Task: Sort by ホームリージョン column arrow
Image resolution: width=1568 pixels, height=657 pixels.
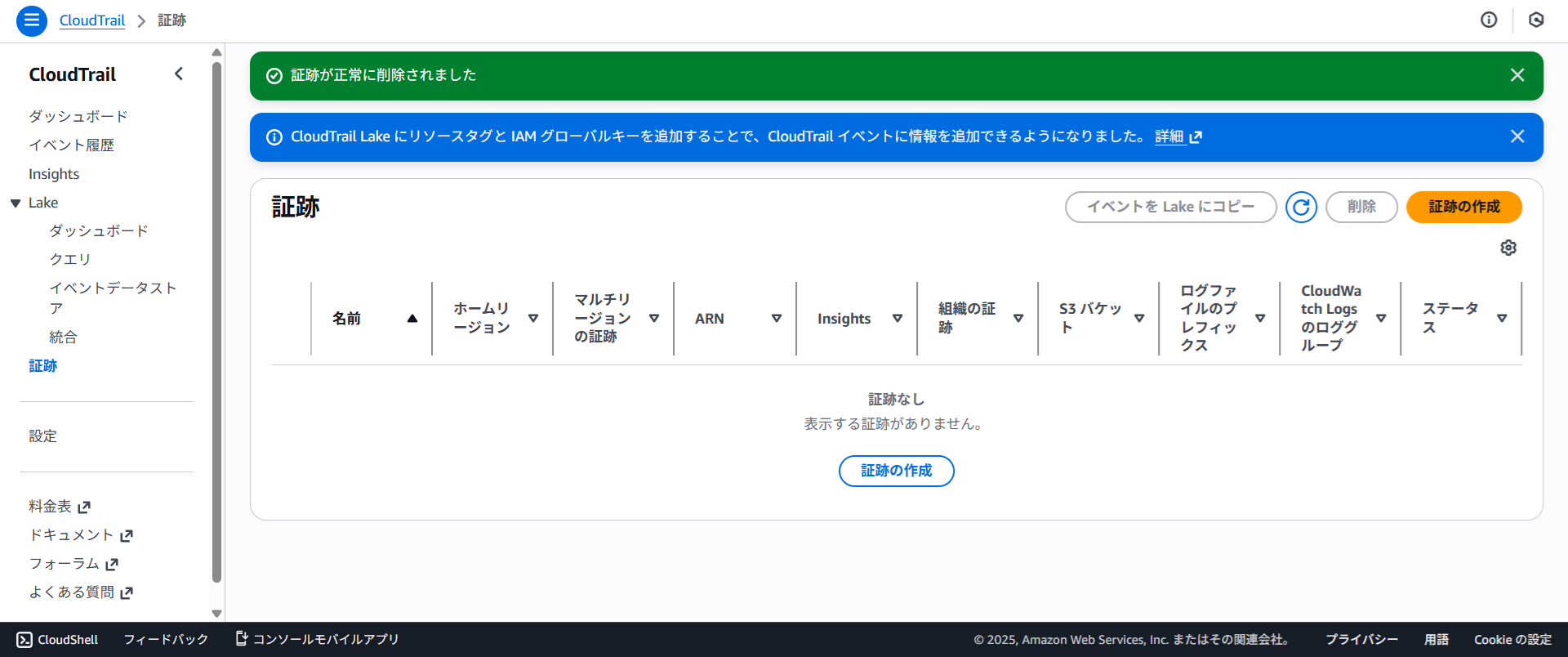Action: (x=533, y=319)
